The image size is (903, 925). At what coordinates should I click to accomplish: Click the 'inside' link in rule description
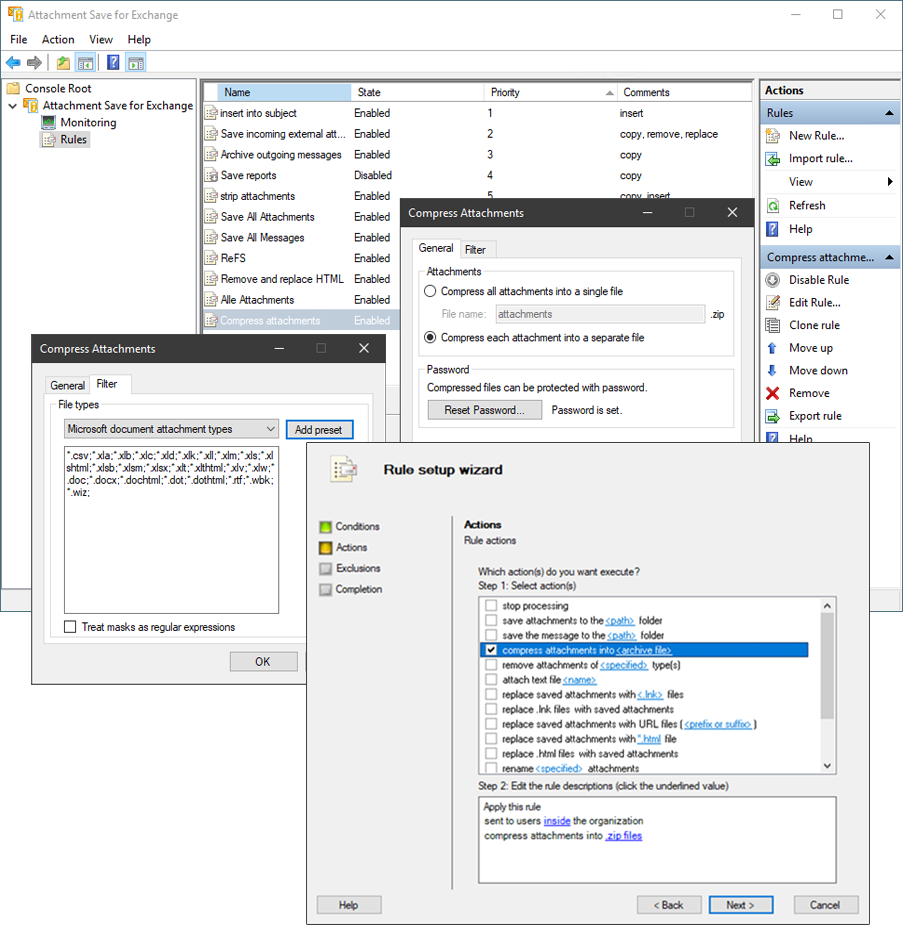pos(557,821)
